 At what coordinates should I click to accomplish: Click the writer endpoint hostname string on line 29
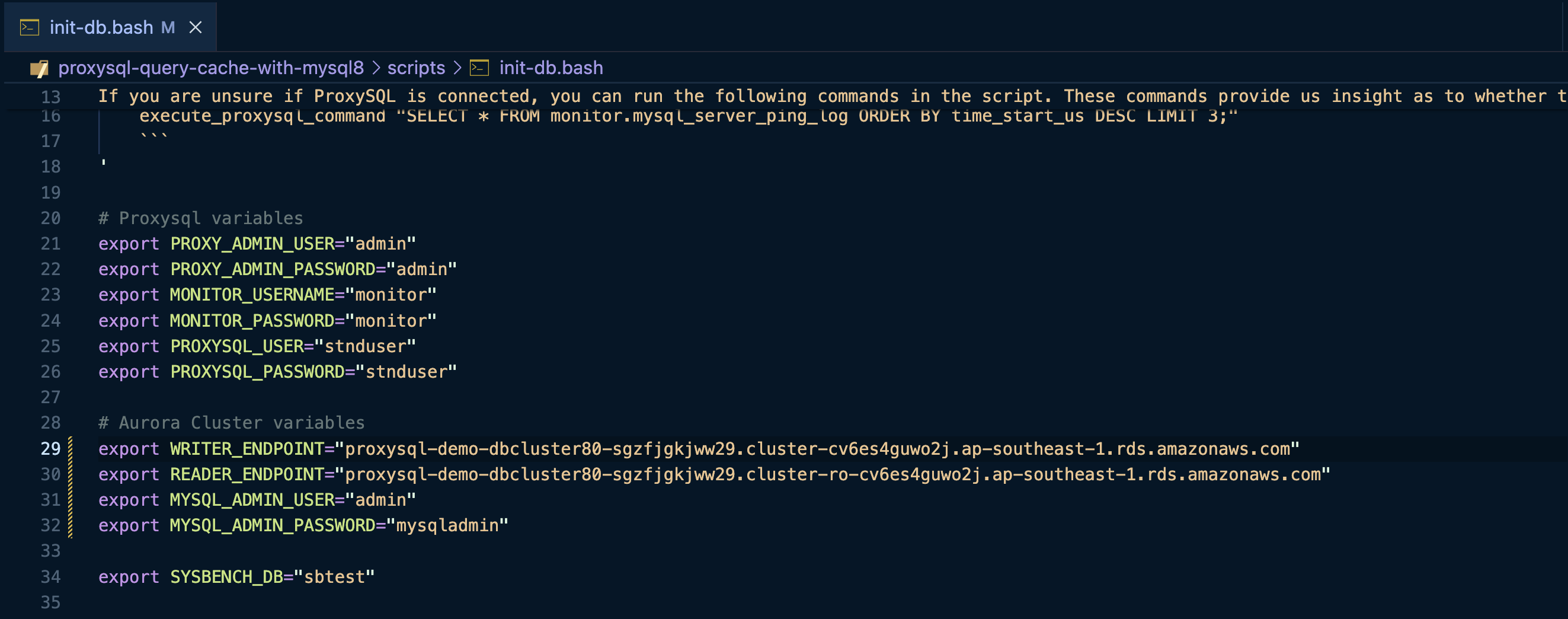tap(817, 448)
